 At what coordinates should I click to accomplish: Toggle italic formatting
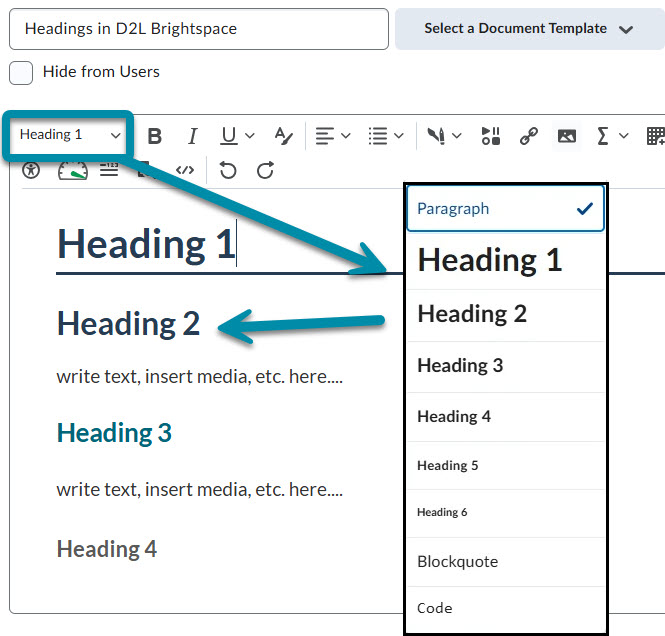pyautogui.click(x=193, y=136)
